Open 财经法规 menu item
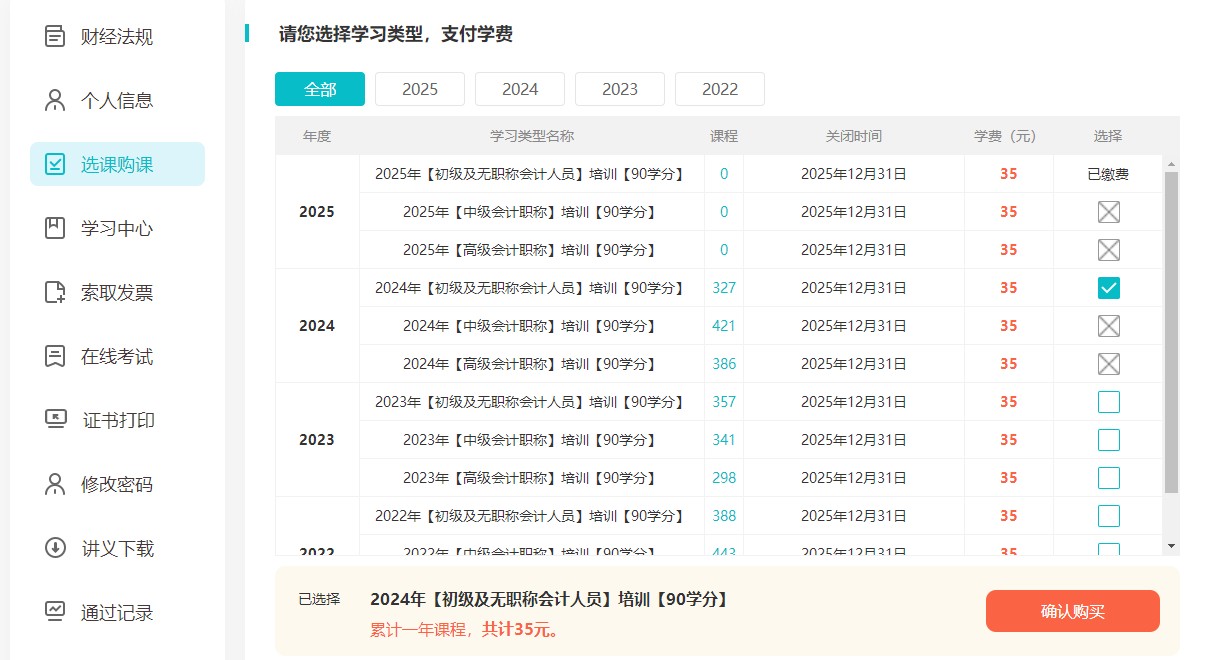 point(117,37)
